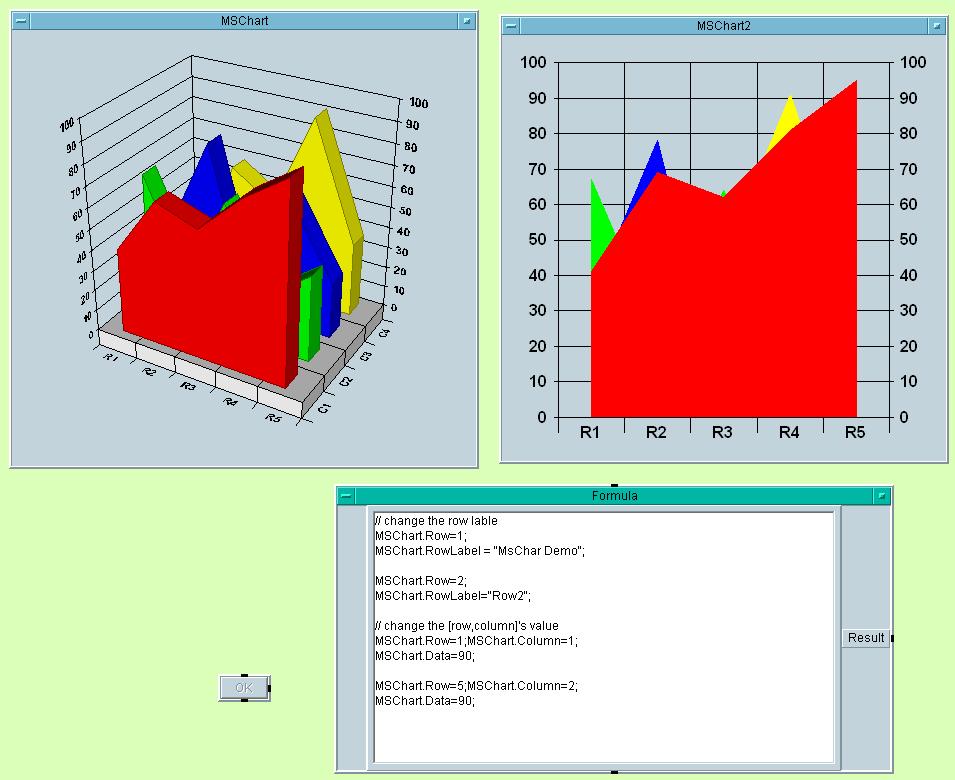955x780 pixels.
Task: Click the Result button
Action: 865,638
